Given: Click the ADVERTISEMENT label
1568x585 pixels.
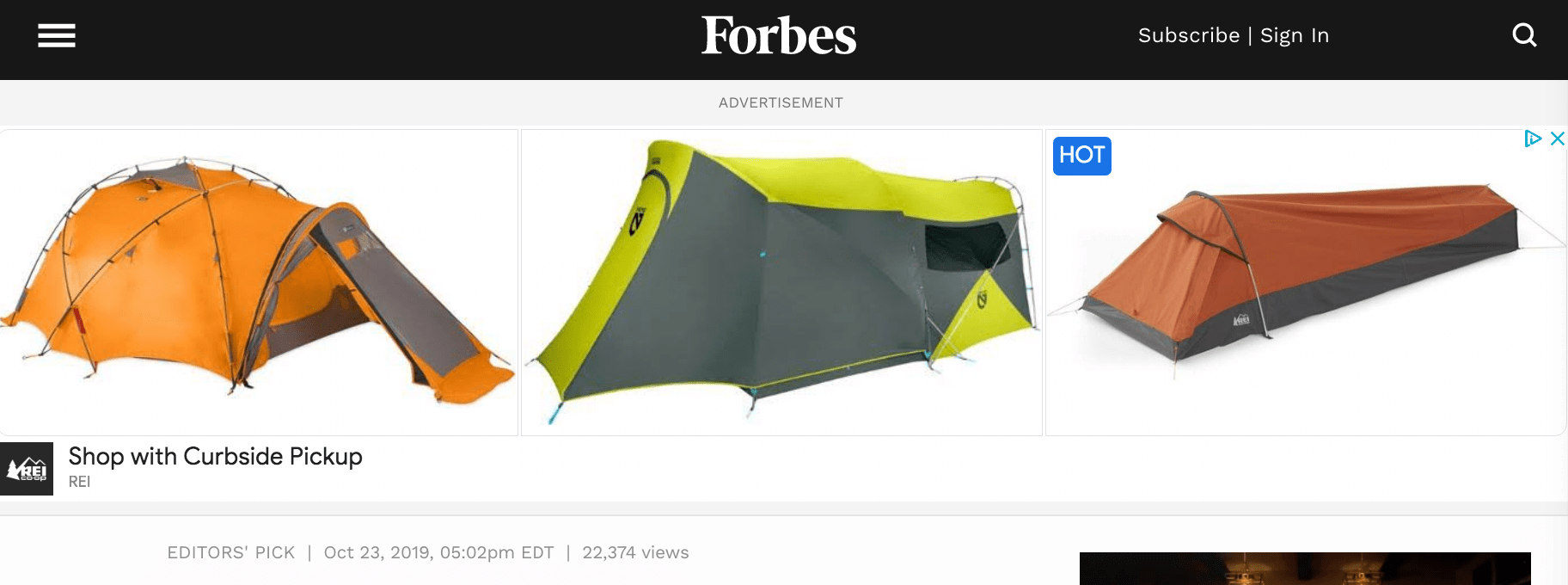Looking at the screenshot, I should coord(781,102).
